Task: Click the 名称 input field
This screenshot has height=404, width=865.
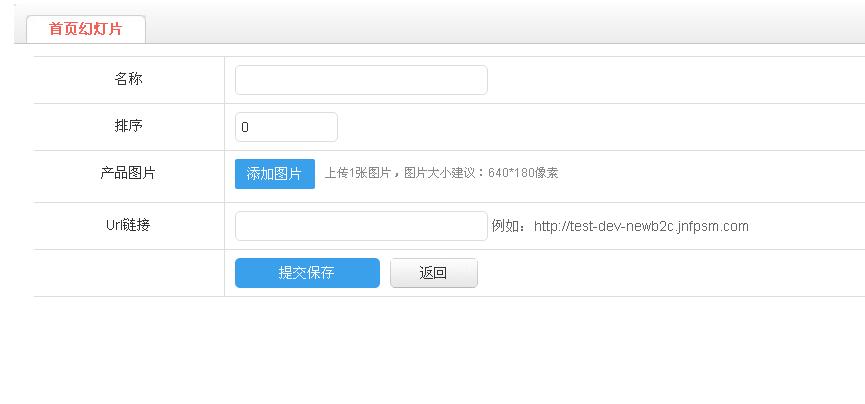Action: tap(361, 80)
